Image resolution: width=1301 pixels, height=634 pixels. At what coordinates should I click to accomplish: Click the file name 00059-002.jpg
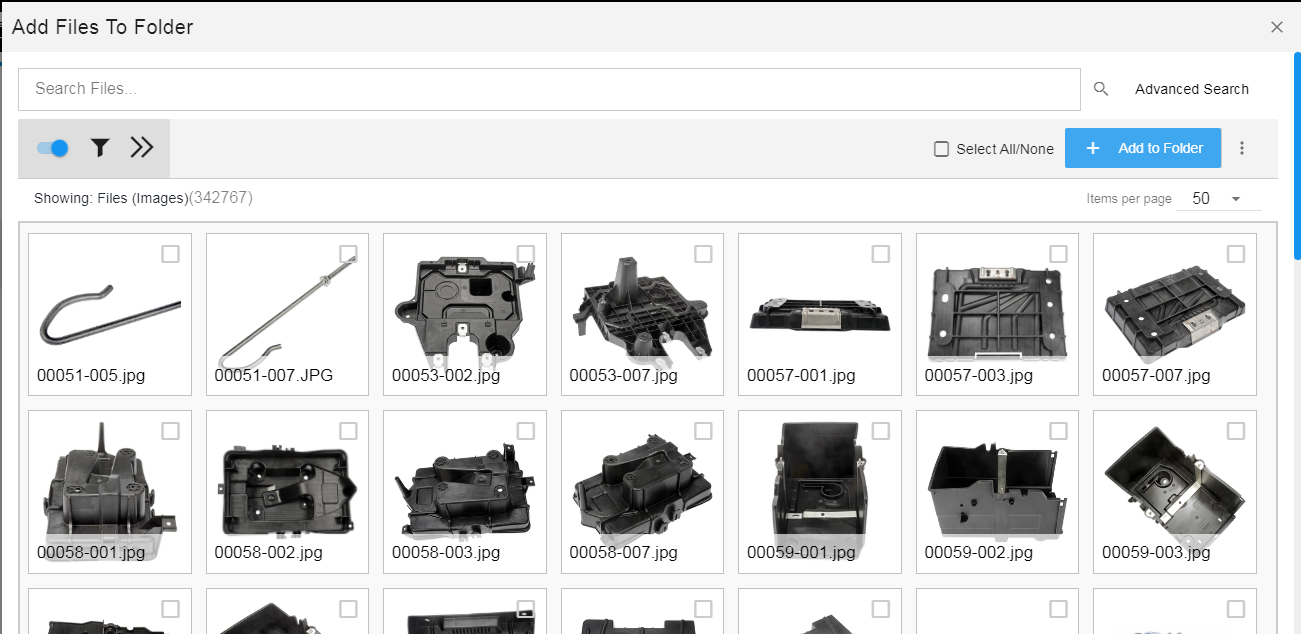point(979,553)
